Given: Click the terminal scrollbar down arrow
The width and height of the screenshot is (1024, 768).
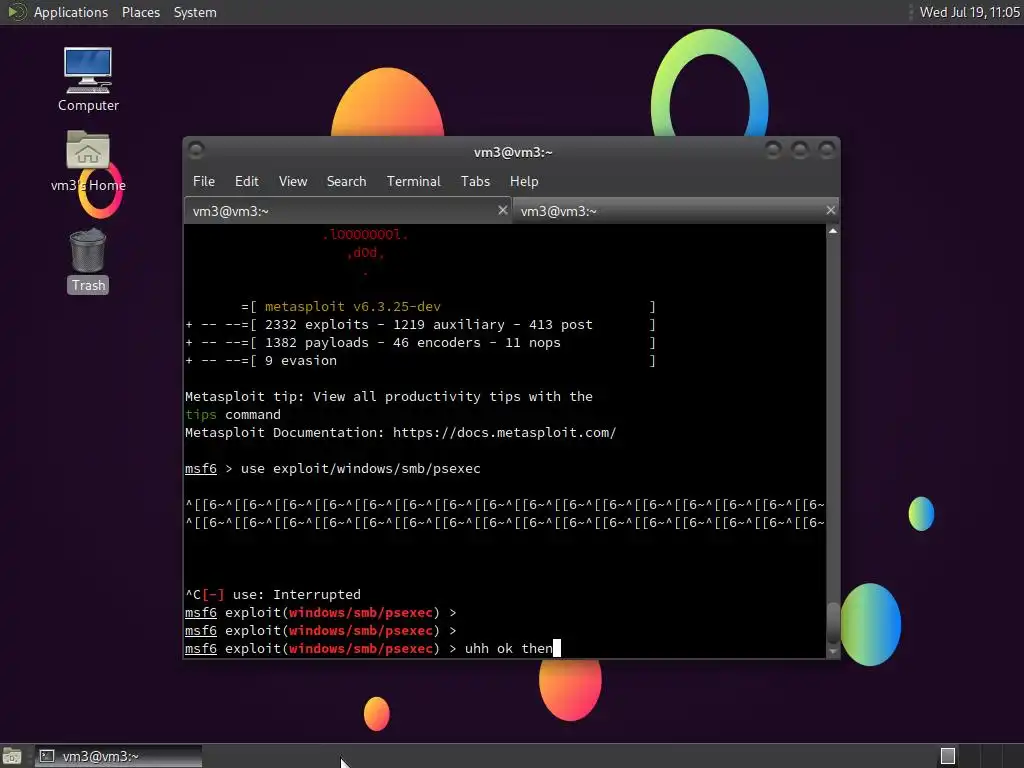Looking at the screenshot, I should 833,651.
